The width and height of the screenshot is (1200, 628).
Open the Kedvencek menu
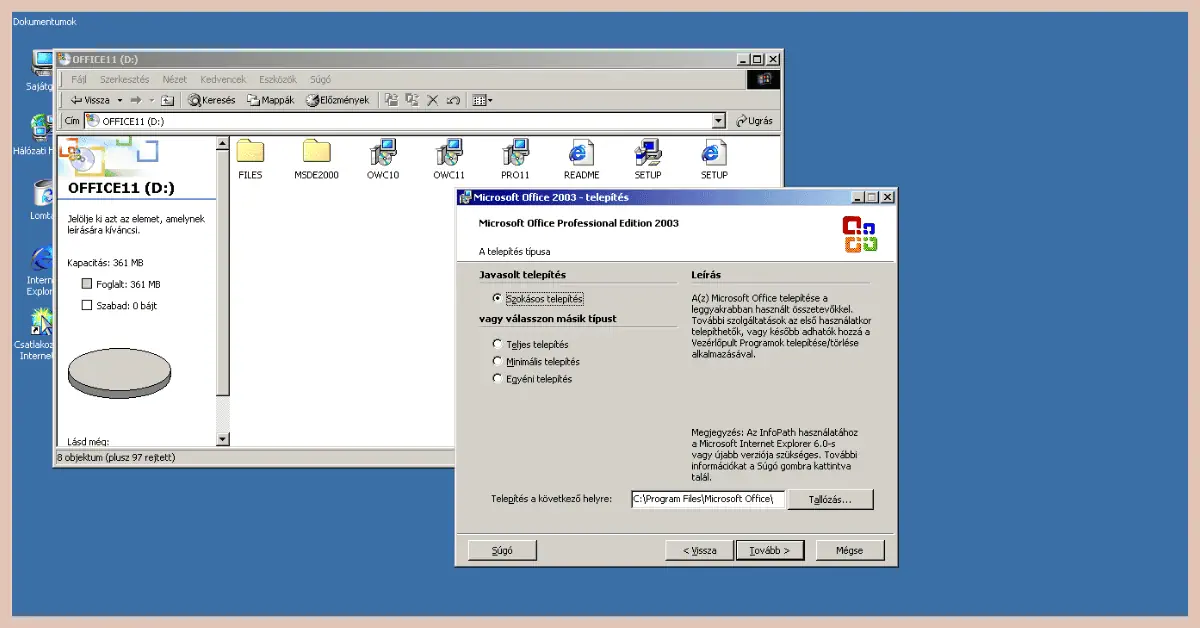(x=222, y=79)
